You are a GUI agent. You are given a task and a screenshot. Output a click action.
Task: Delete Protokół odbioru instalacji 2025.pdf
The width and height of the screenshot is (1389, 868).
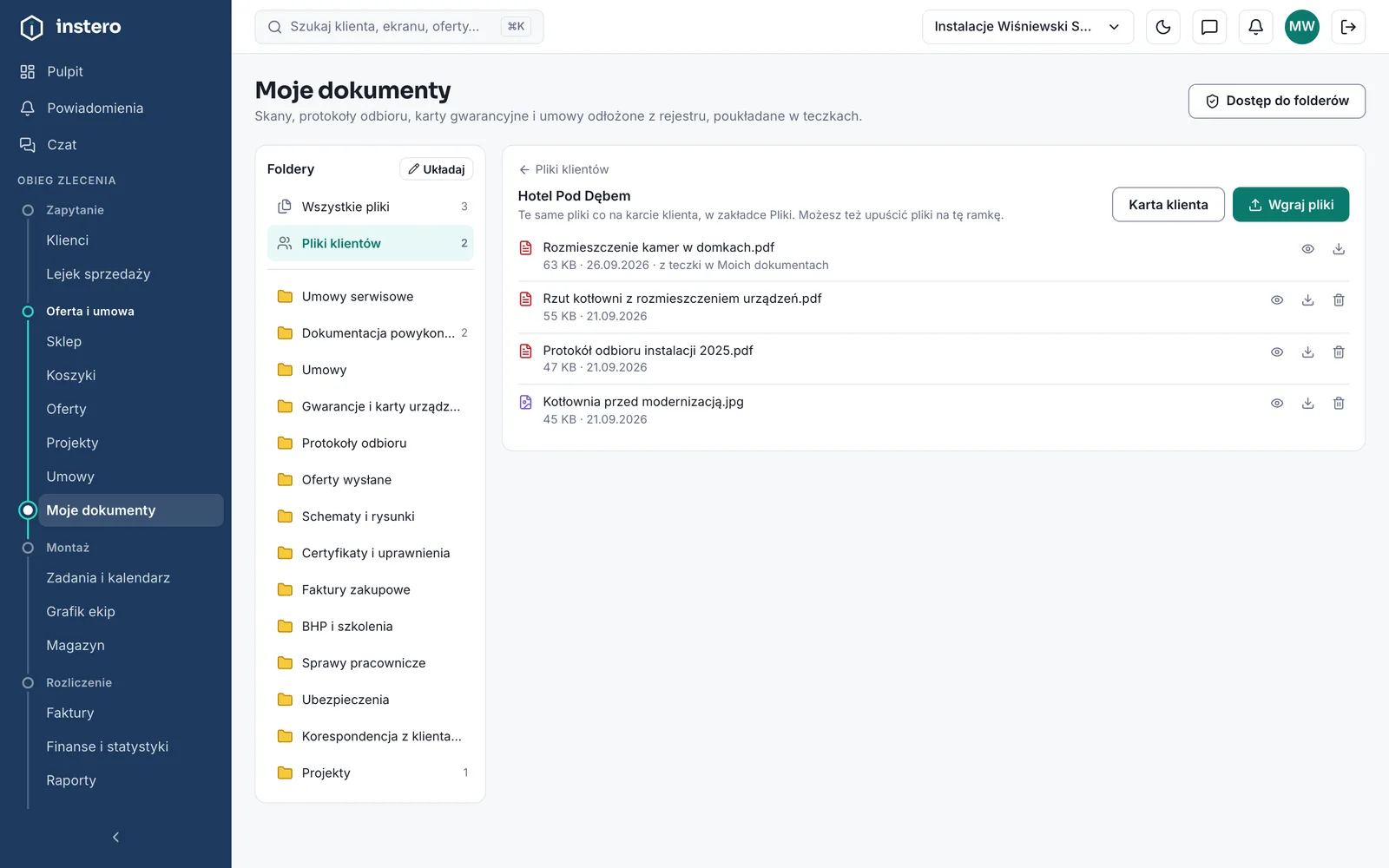[1339, 352]
